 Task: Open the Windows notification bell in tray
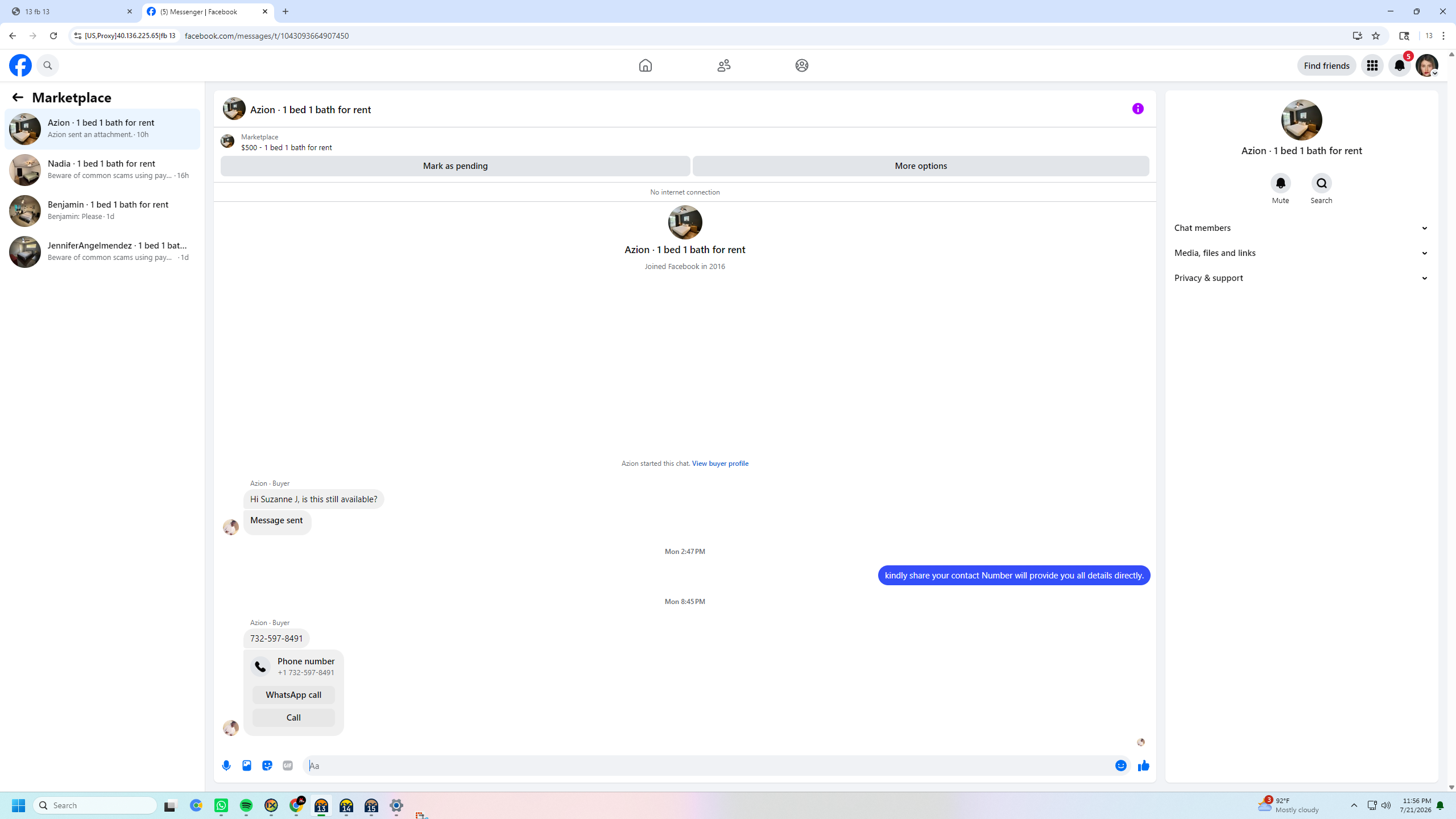point(1440,805)
